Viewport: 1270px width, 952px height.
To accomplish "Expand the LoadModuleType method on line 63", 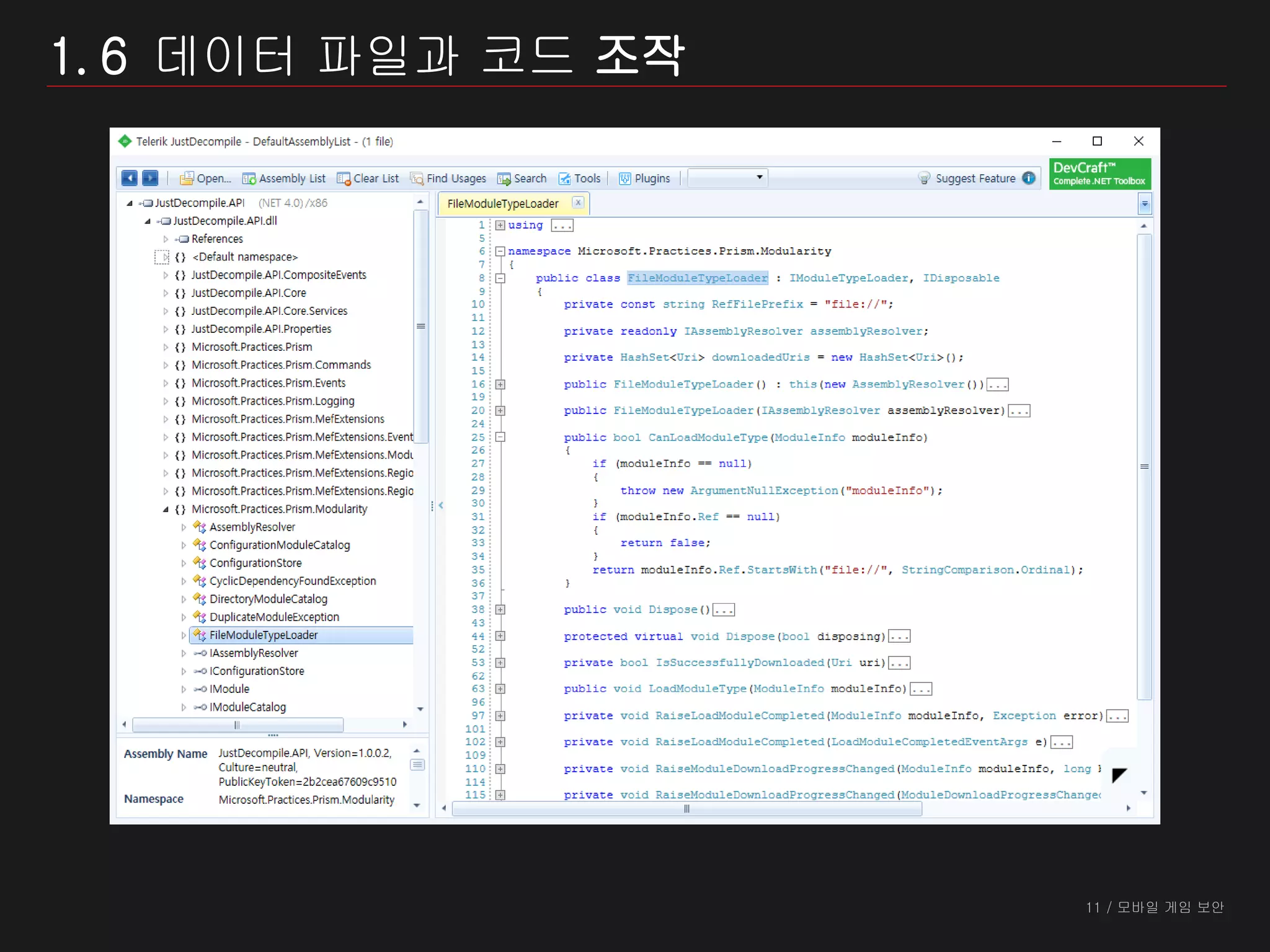I will 500,689.
